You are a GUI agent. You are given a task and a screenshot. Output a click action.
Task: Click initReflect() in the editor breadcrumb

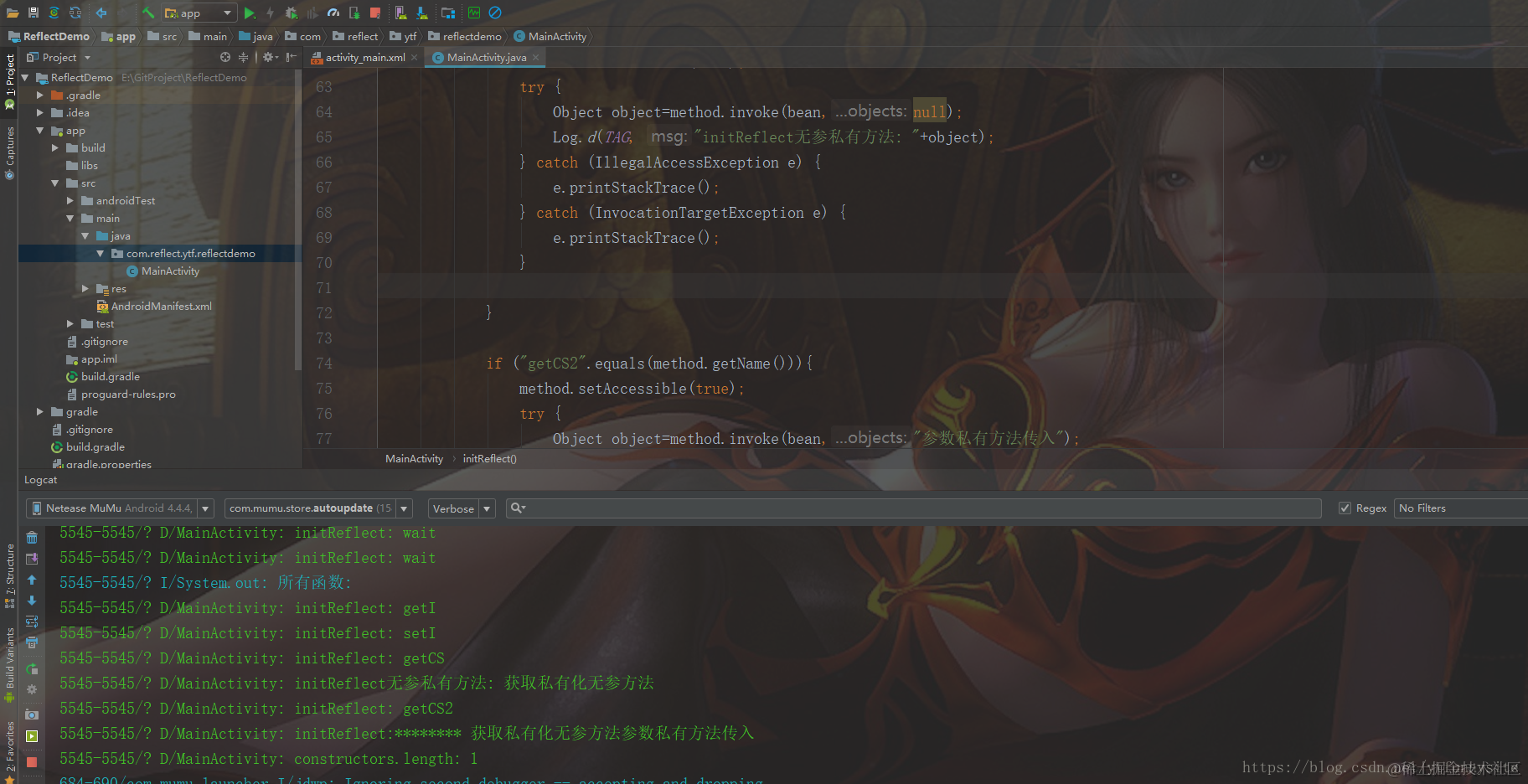490,459
